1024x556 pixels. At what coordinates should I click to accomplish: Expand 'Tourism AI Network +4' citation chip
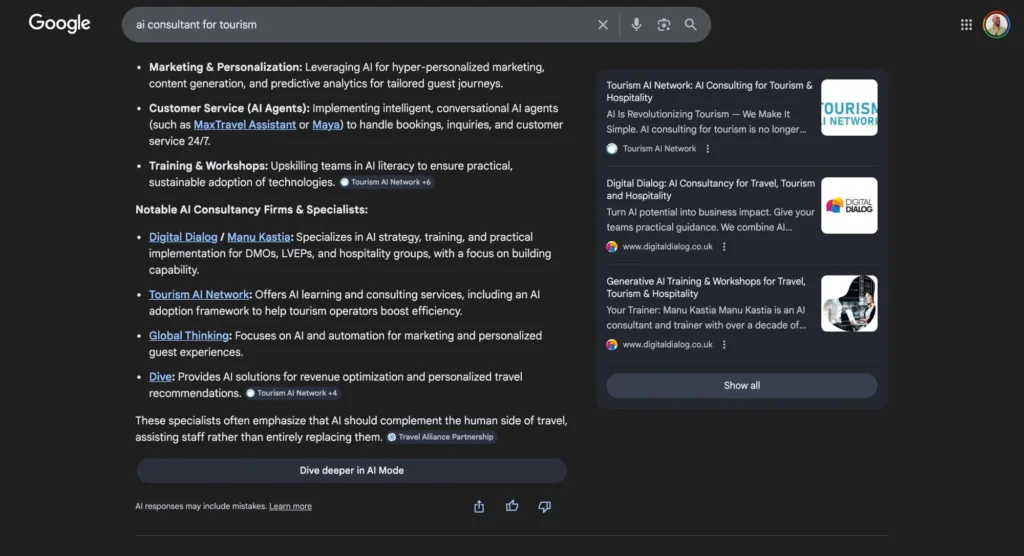(292, 393)
